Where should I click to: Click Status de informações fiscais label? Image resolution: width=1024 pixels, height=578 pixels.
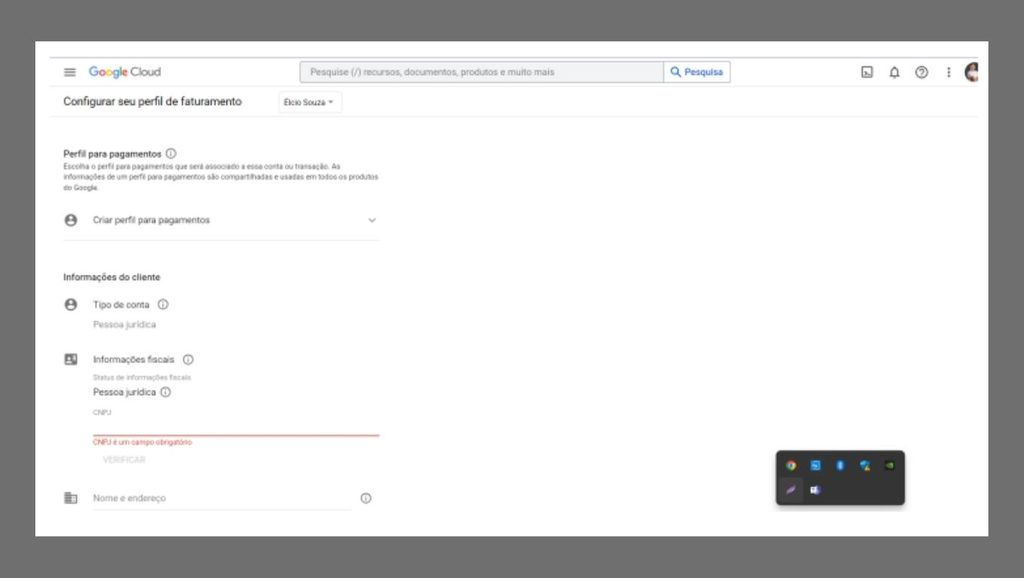[142, 377]
